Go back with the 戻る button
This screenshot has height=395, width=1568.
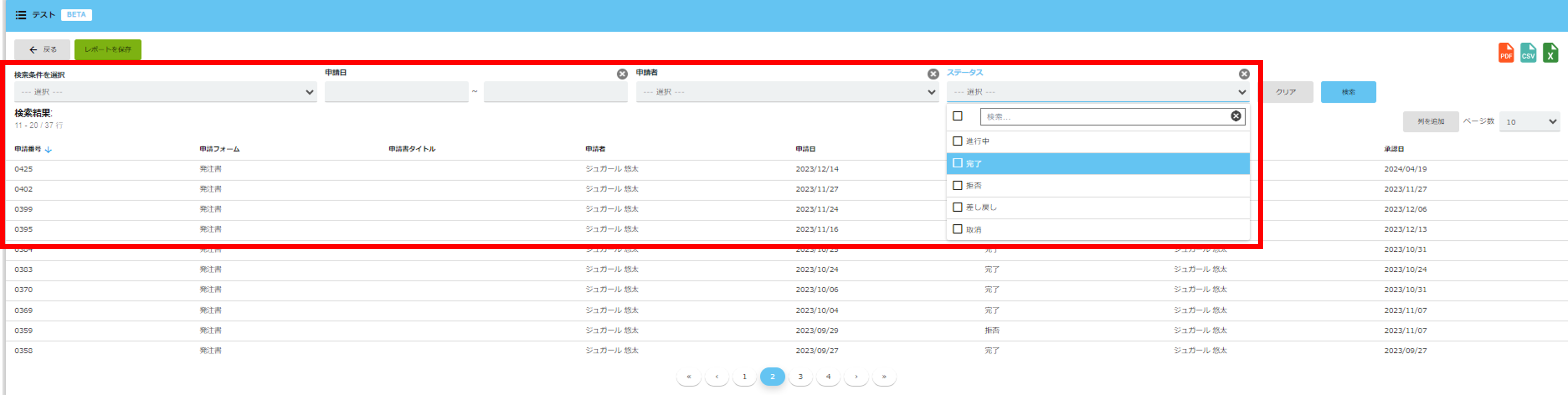(42, 49)
